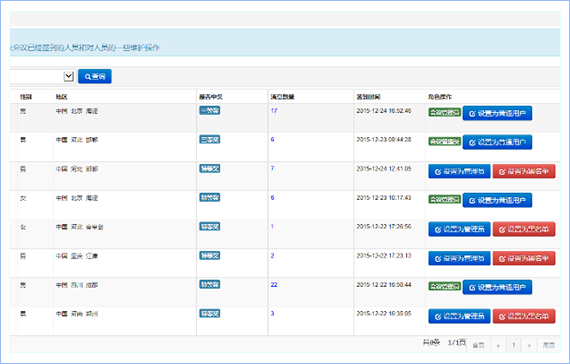Click 设置为管理员 in the 2015-12-24 12:41:05 row
Viewport: 570px width, 364px height.
tap(459, 171)
